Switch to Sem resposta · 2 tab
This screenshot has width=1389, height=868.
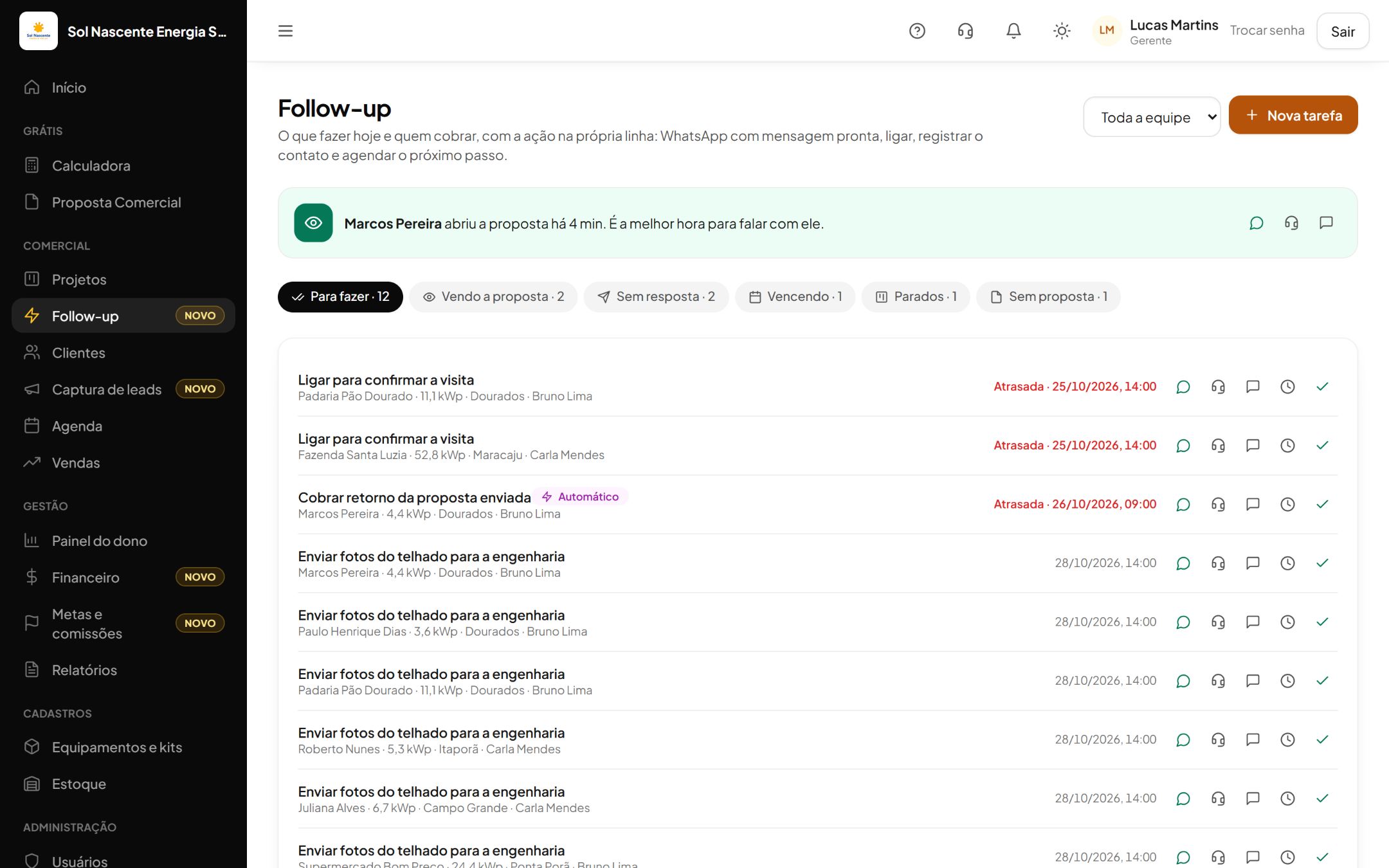pyautogui.click(x=656, y=297)
